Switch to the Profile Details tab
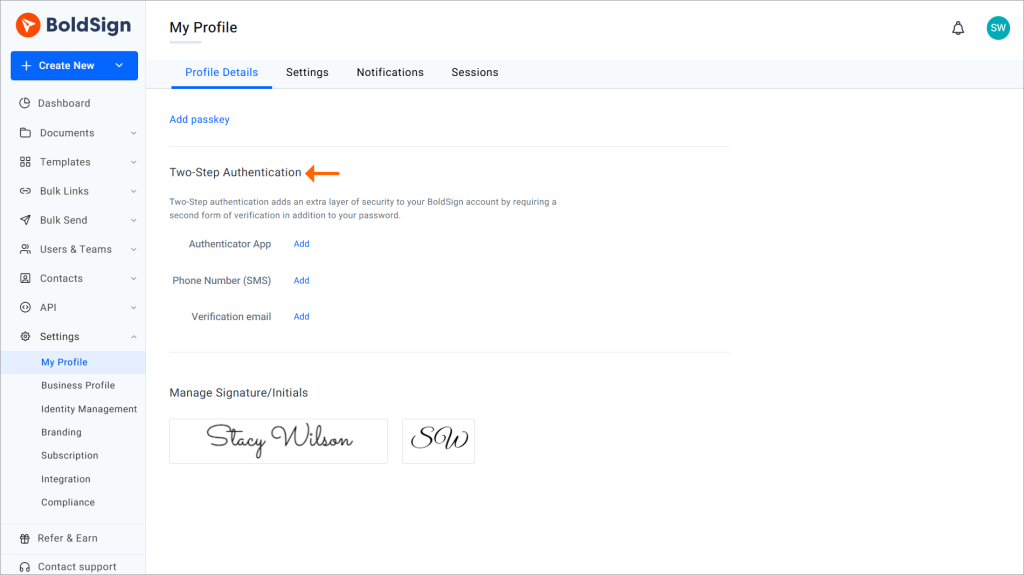Viewport: 1024px width, 575px height. pos(221,73)
